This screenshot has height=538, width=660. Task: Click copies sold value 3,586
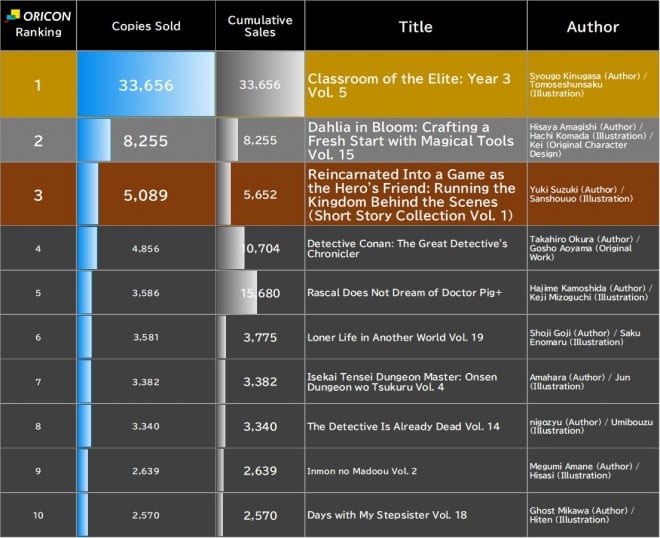click(146, 293)
